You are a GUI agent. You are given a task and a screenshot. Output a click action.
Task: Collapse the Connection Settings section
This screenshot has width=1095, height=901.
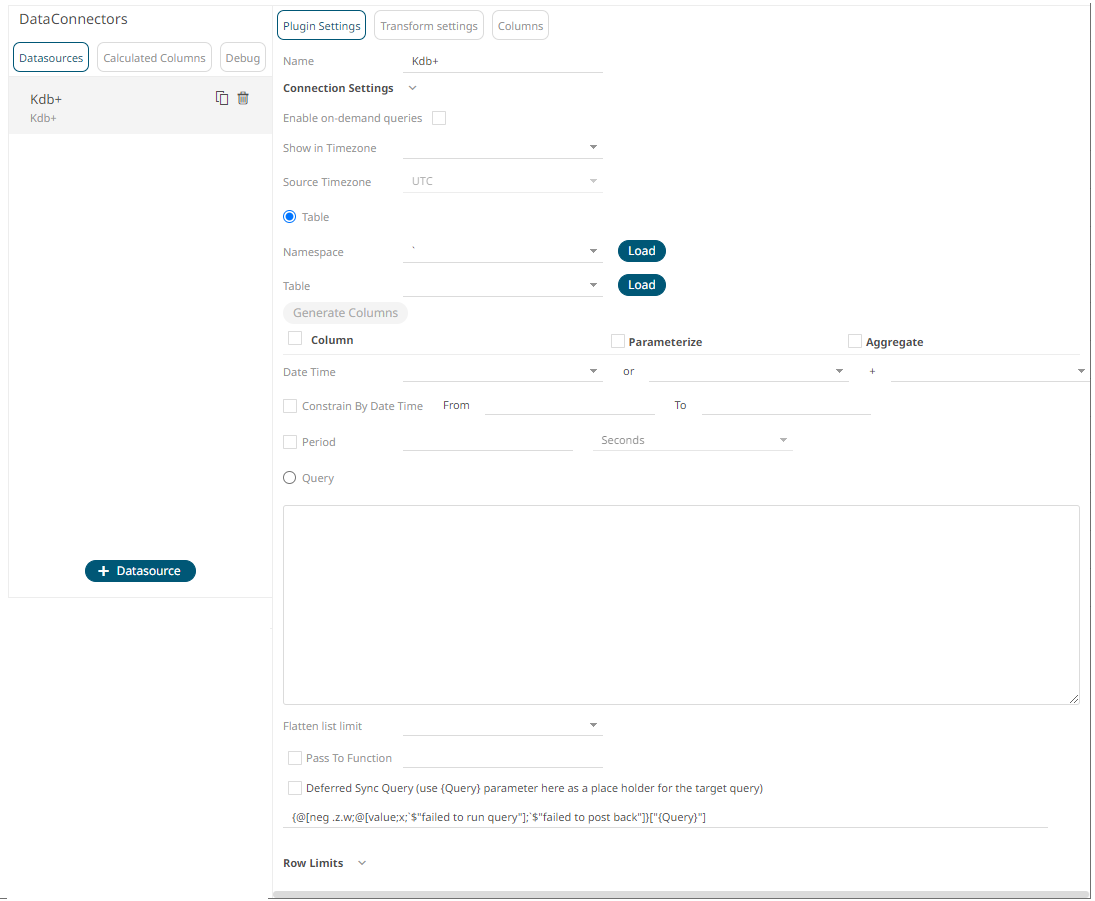[x=412, y=88]
